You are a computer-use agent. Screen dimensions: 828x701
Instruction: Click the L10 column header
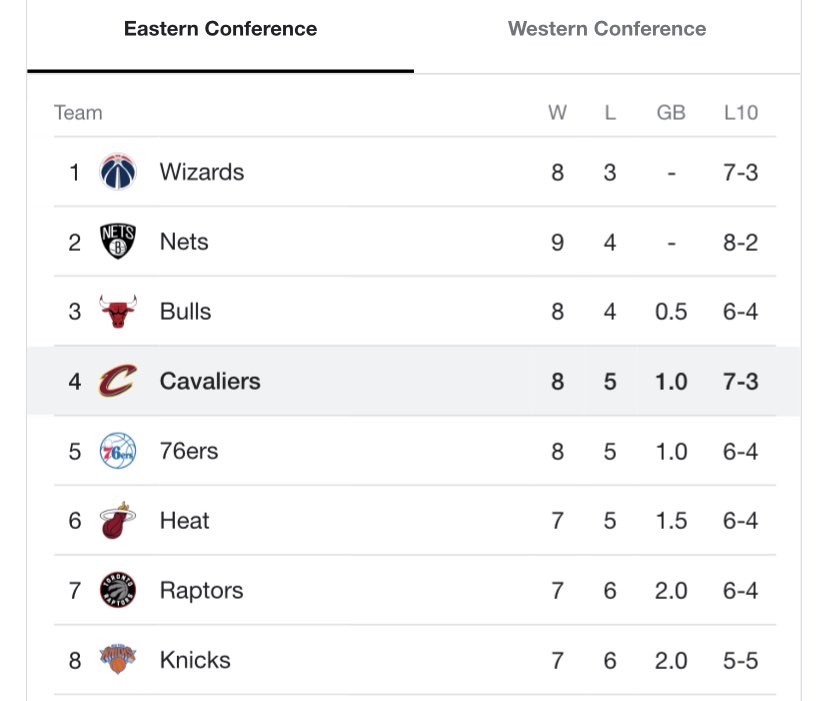741,113
